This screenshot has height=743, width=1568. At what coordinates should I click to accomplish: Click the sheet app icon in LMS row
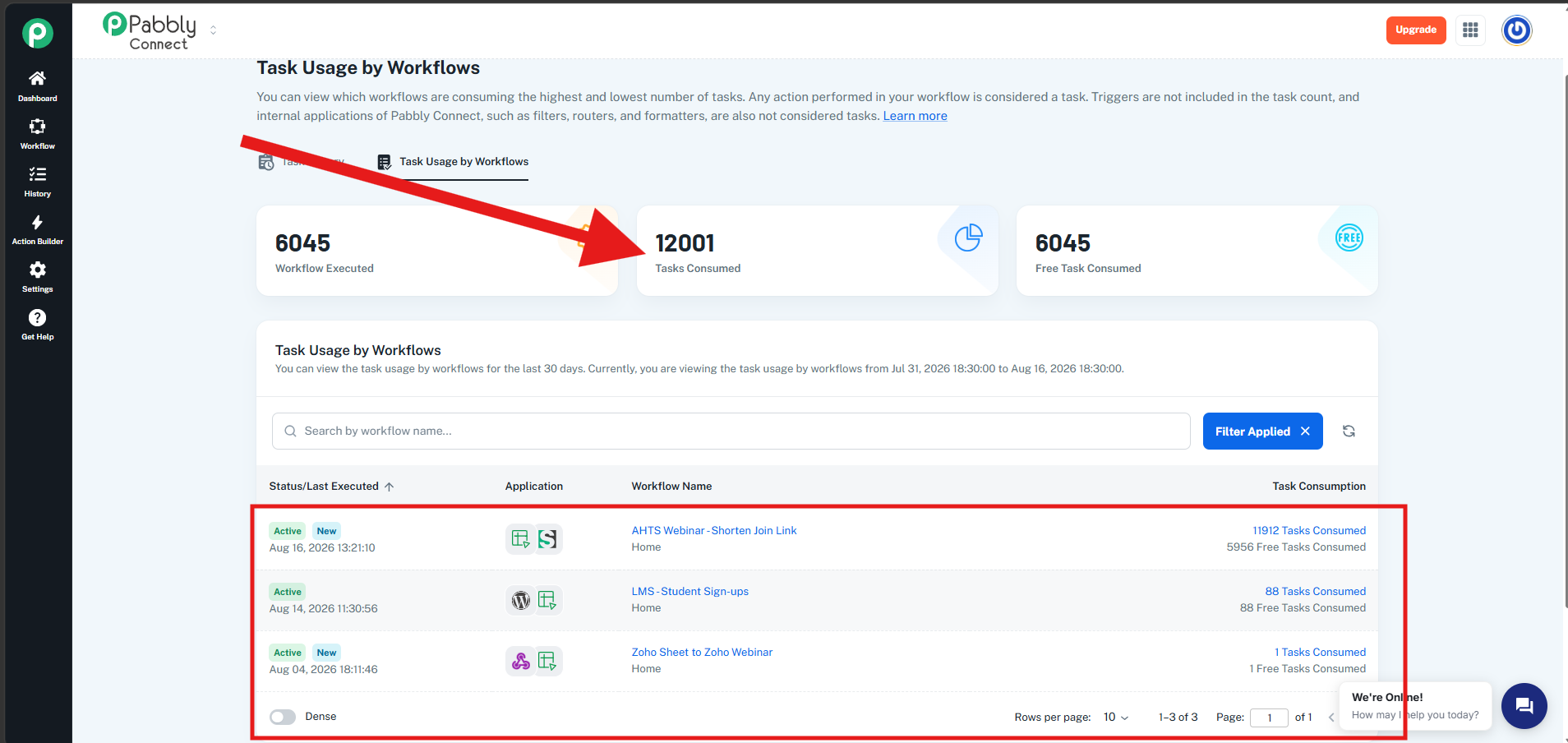(x=547, y=600)
